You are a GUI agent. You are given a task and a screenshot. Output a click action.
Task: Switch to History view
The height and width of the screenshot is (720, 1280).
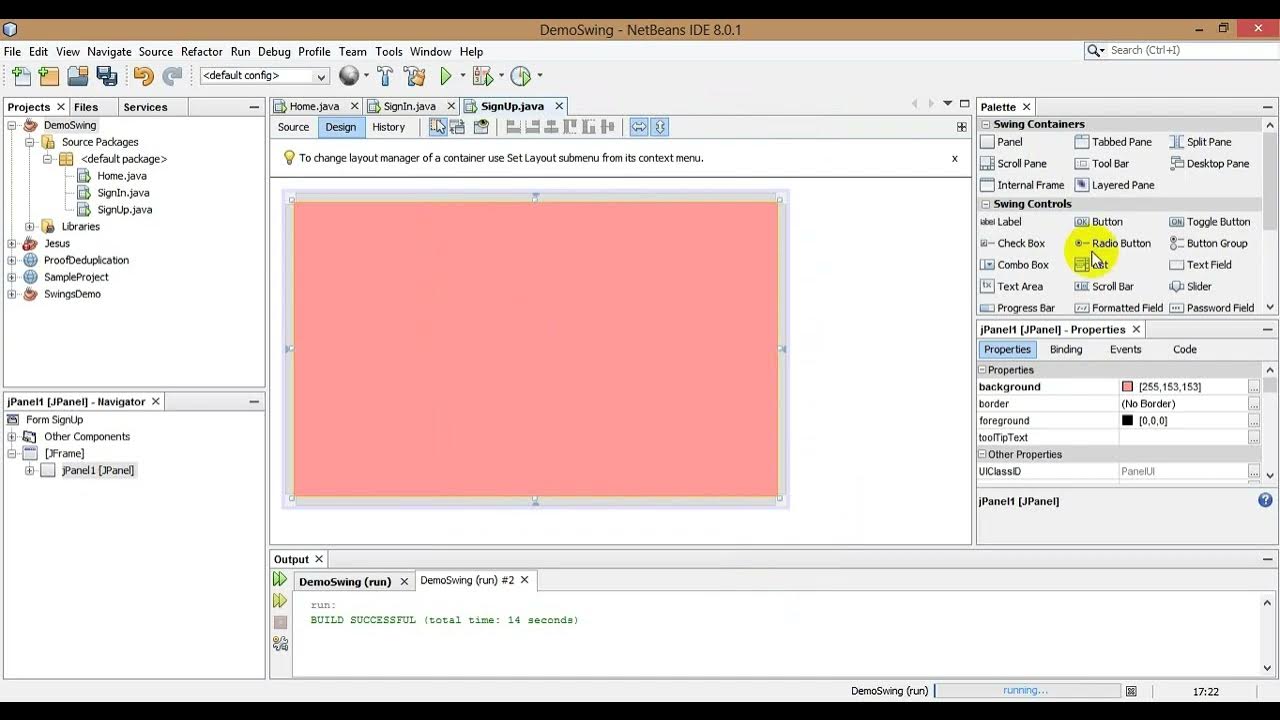pyautogui.click(x=388, y=127)
